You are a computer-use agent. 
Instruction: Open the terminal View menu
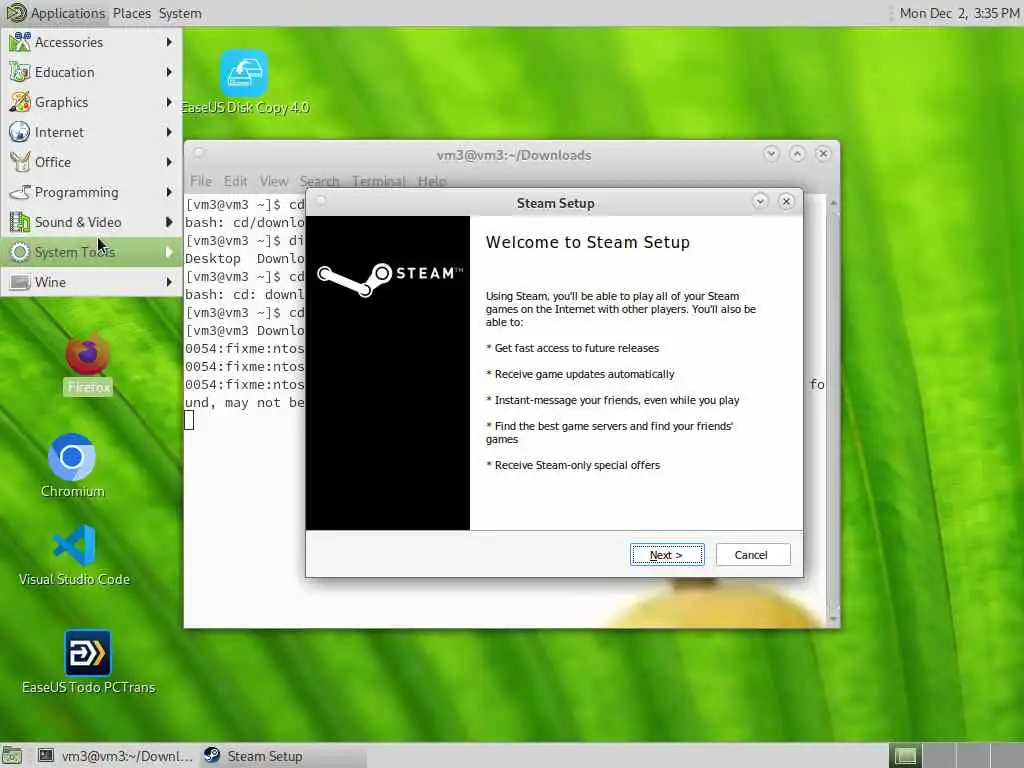[274, 181]
